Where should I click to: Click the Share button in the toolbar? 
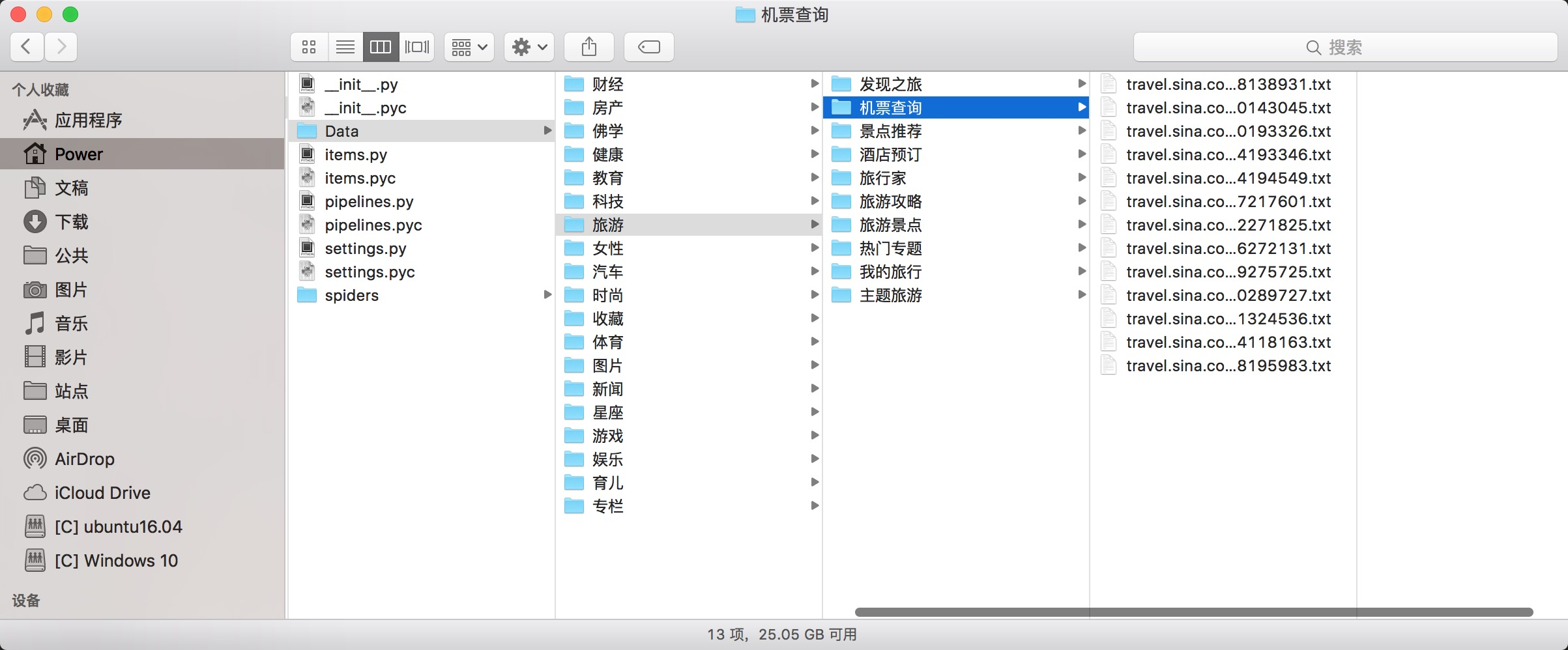coord(589,46)
